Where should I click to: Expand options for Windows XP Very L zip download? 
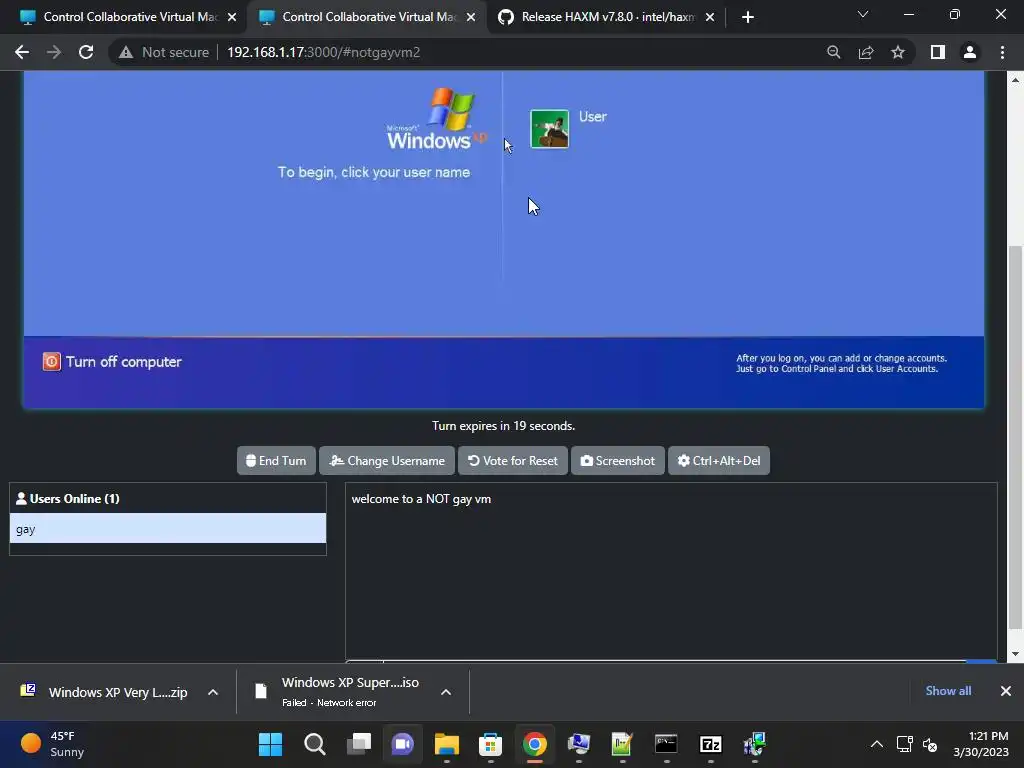coord(213,692)
